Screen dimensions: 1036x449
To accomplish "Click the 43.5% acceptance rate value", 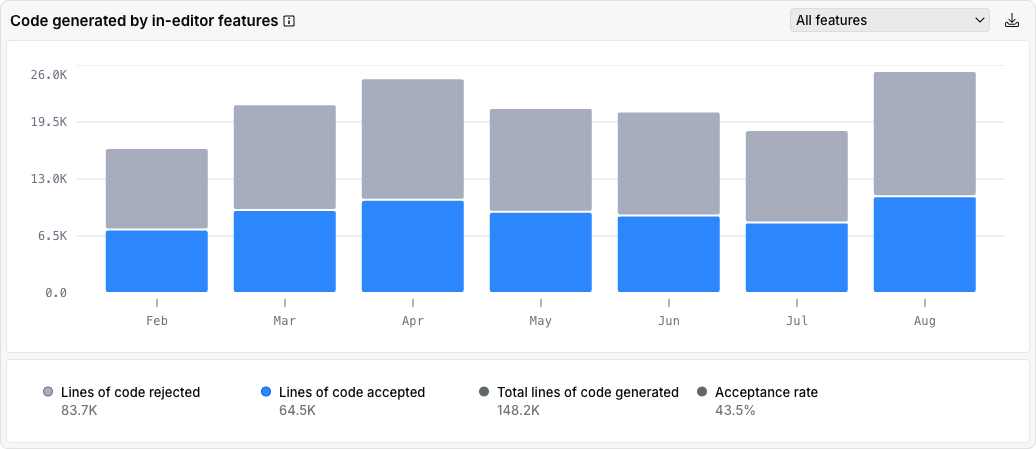I will 735,410.
